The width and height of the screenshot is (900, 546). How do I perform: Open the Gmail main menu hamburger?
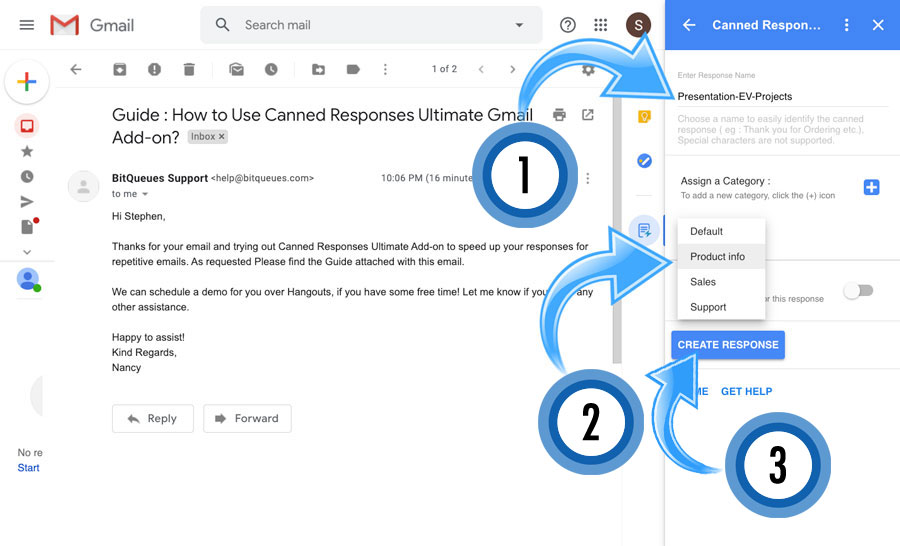coord(26,25)
